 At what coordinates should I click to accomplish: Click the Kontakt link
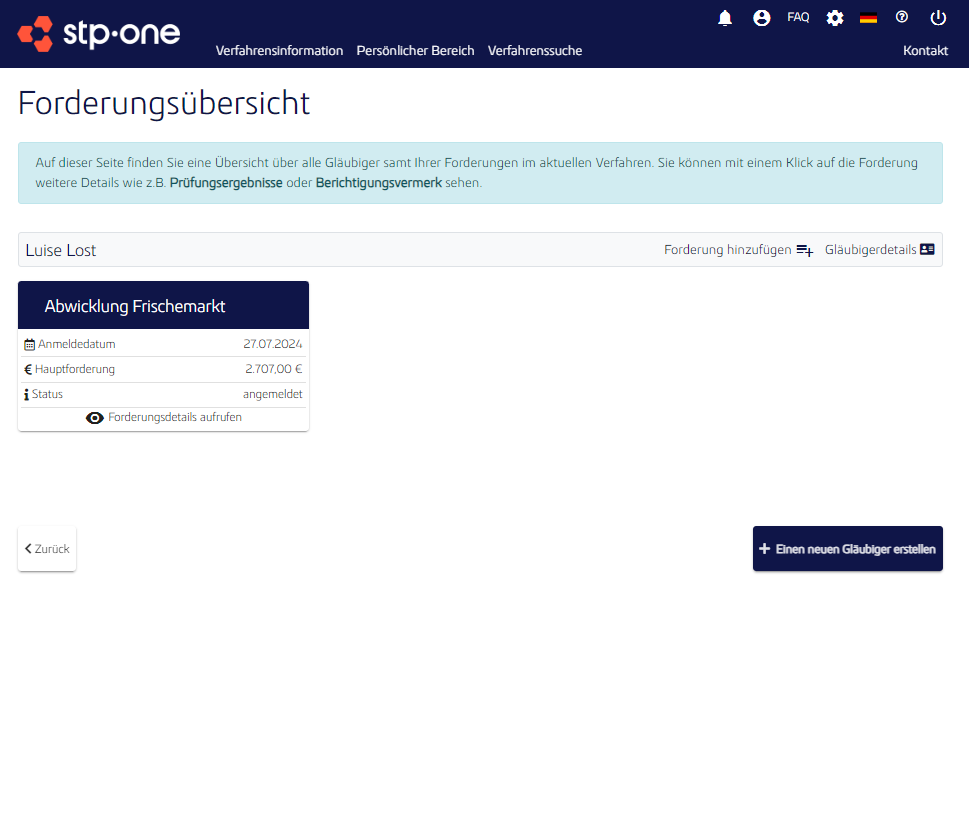coord(925,50)
